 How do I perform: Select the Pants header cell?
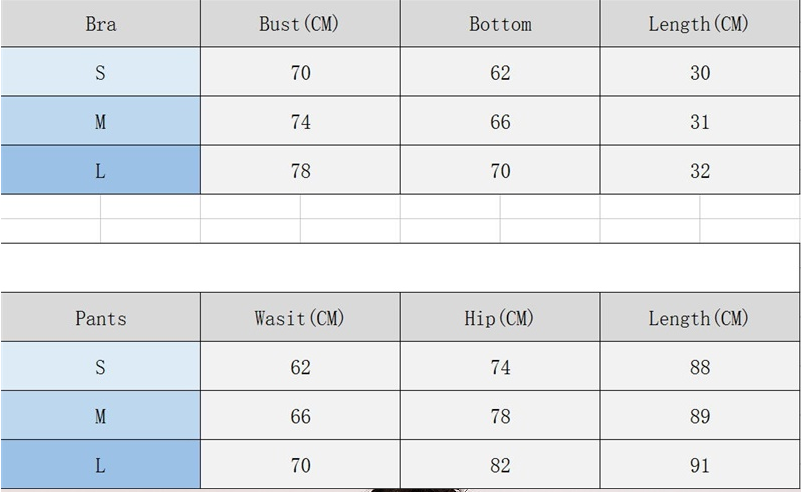click(x=100, y=318)
